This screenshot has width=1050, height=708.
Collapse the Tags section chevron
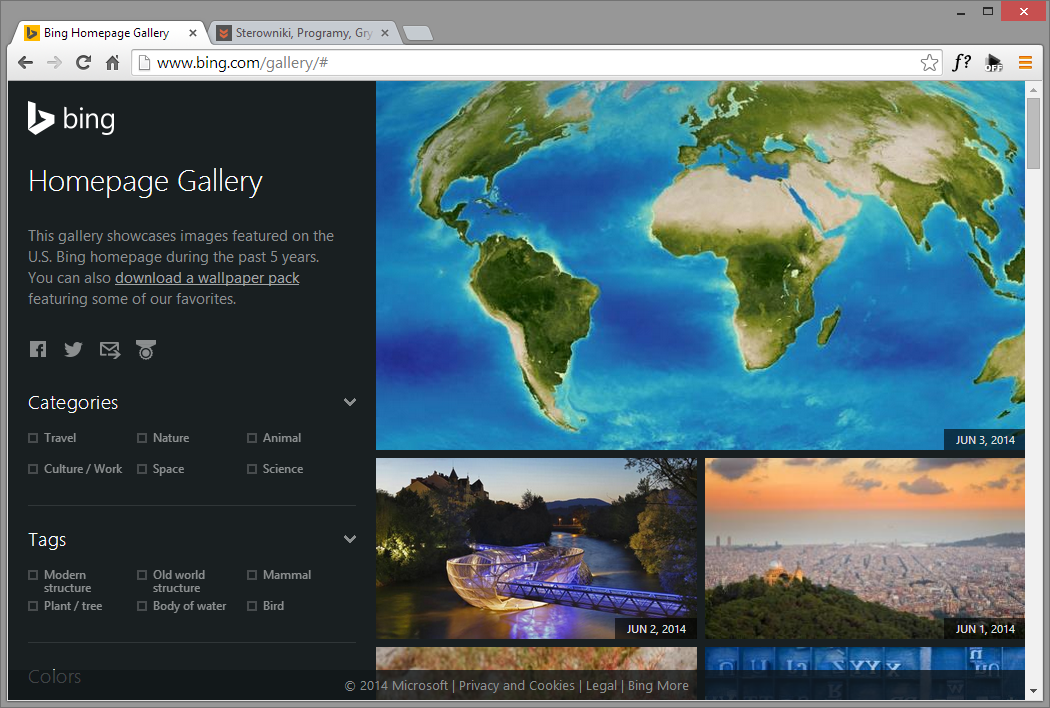(350, 539)
